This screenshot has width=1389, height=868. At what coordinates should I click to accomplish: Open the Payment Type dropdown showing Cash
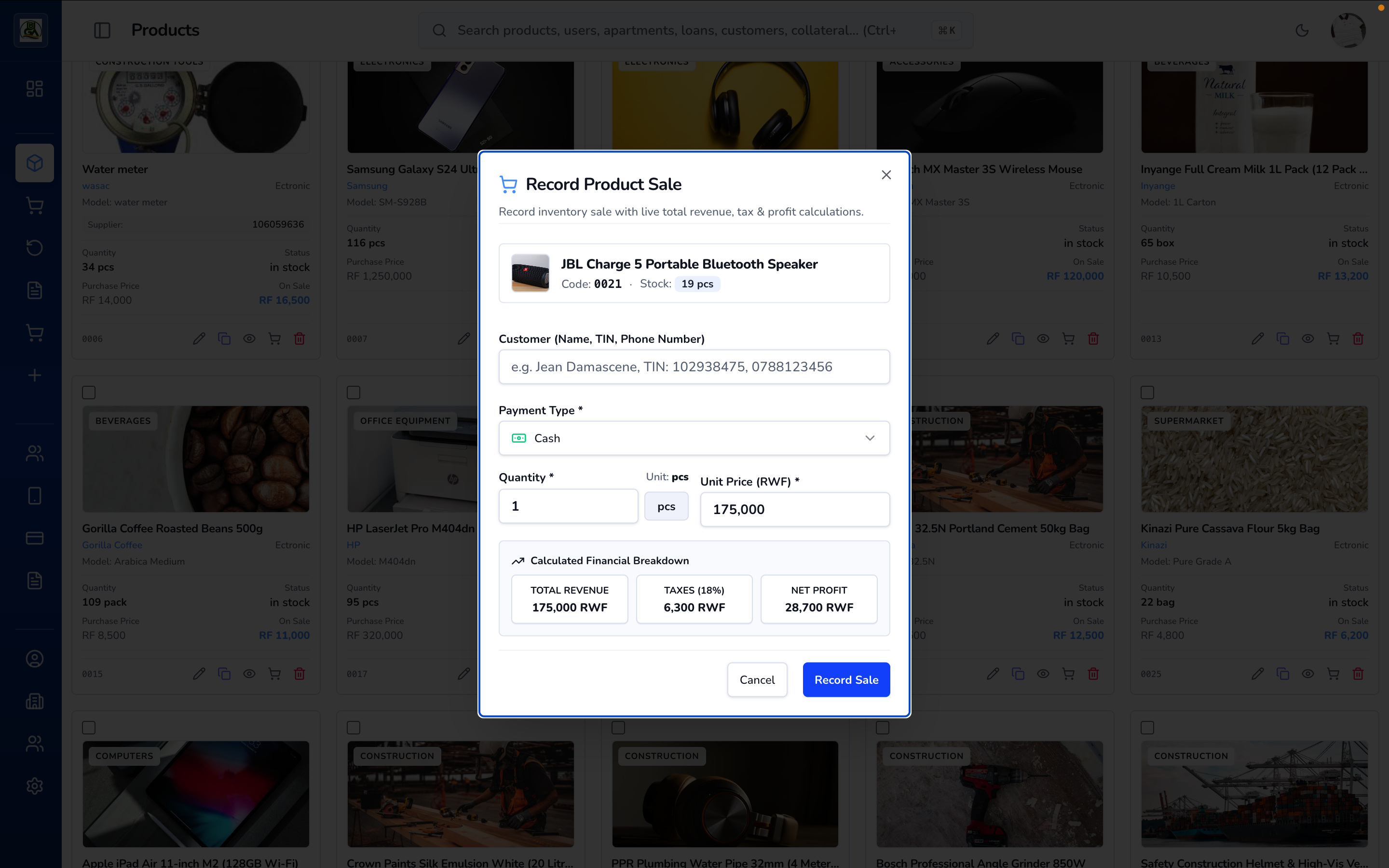pos(694,438)
